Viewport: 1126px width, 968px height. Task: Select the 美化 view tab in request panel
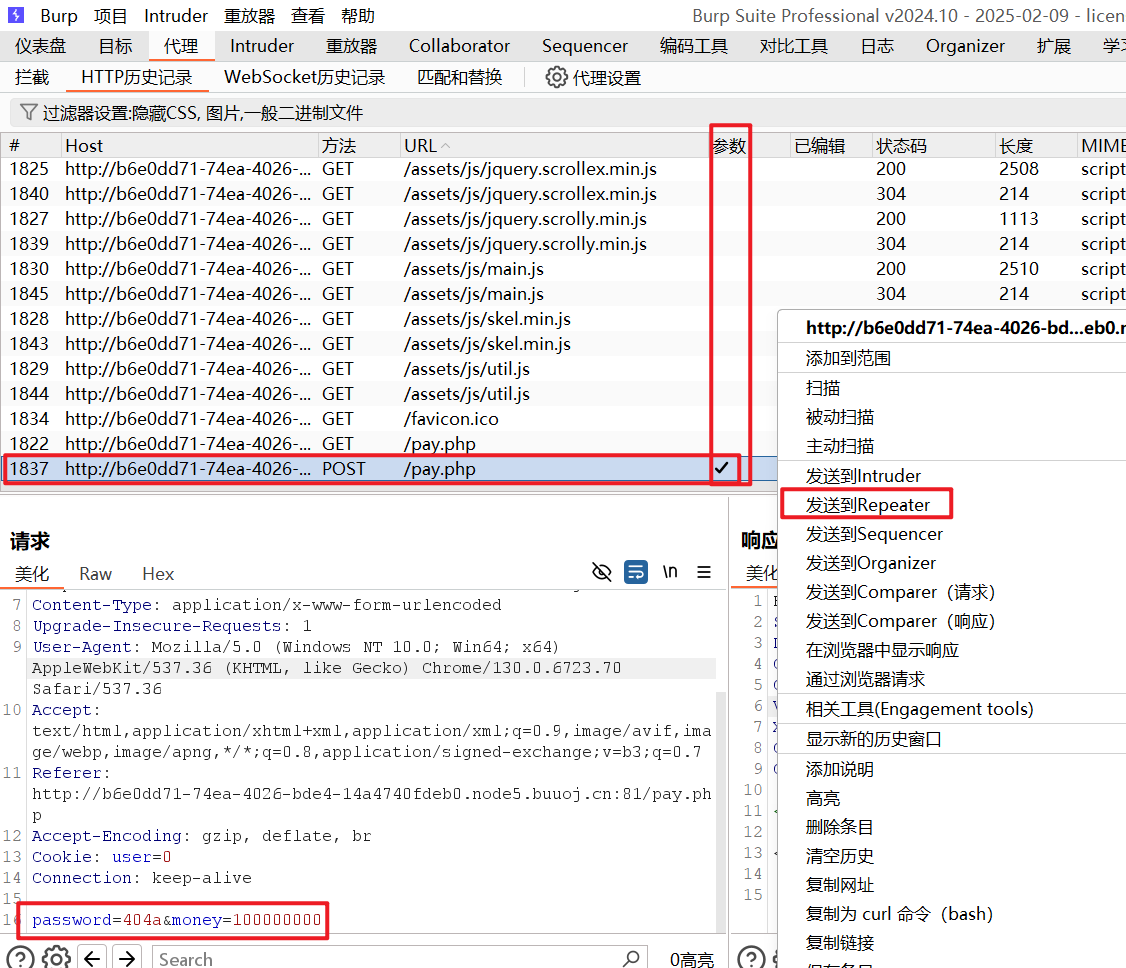[32, 574]
